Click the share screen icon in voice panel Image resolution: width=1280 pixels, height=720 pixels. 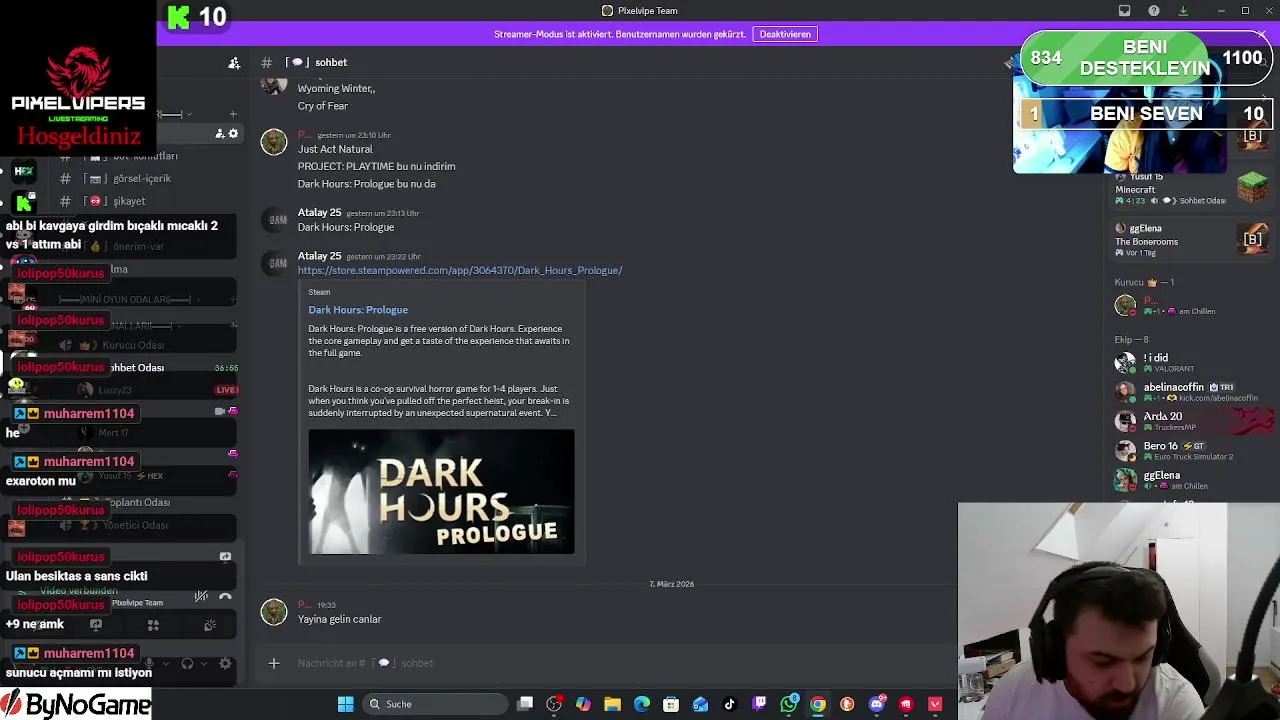(x=96, y=625)
